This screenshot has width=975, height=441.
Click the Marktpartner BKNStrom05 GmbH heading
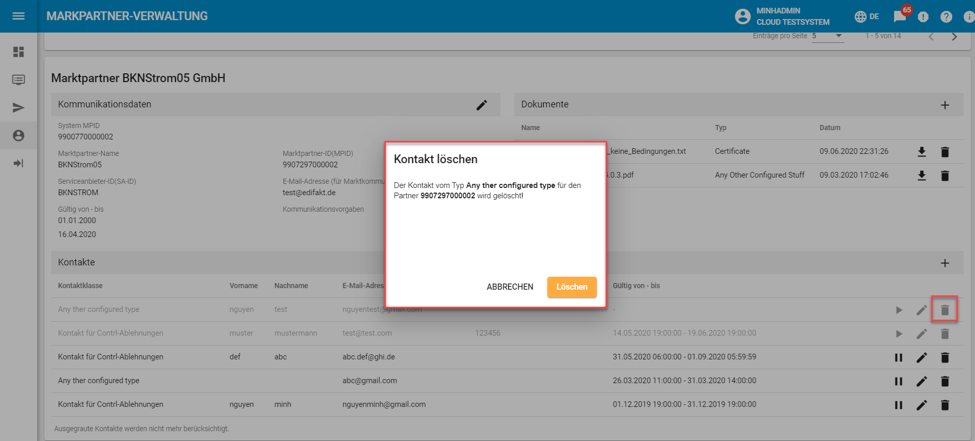pos(138,79)
